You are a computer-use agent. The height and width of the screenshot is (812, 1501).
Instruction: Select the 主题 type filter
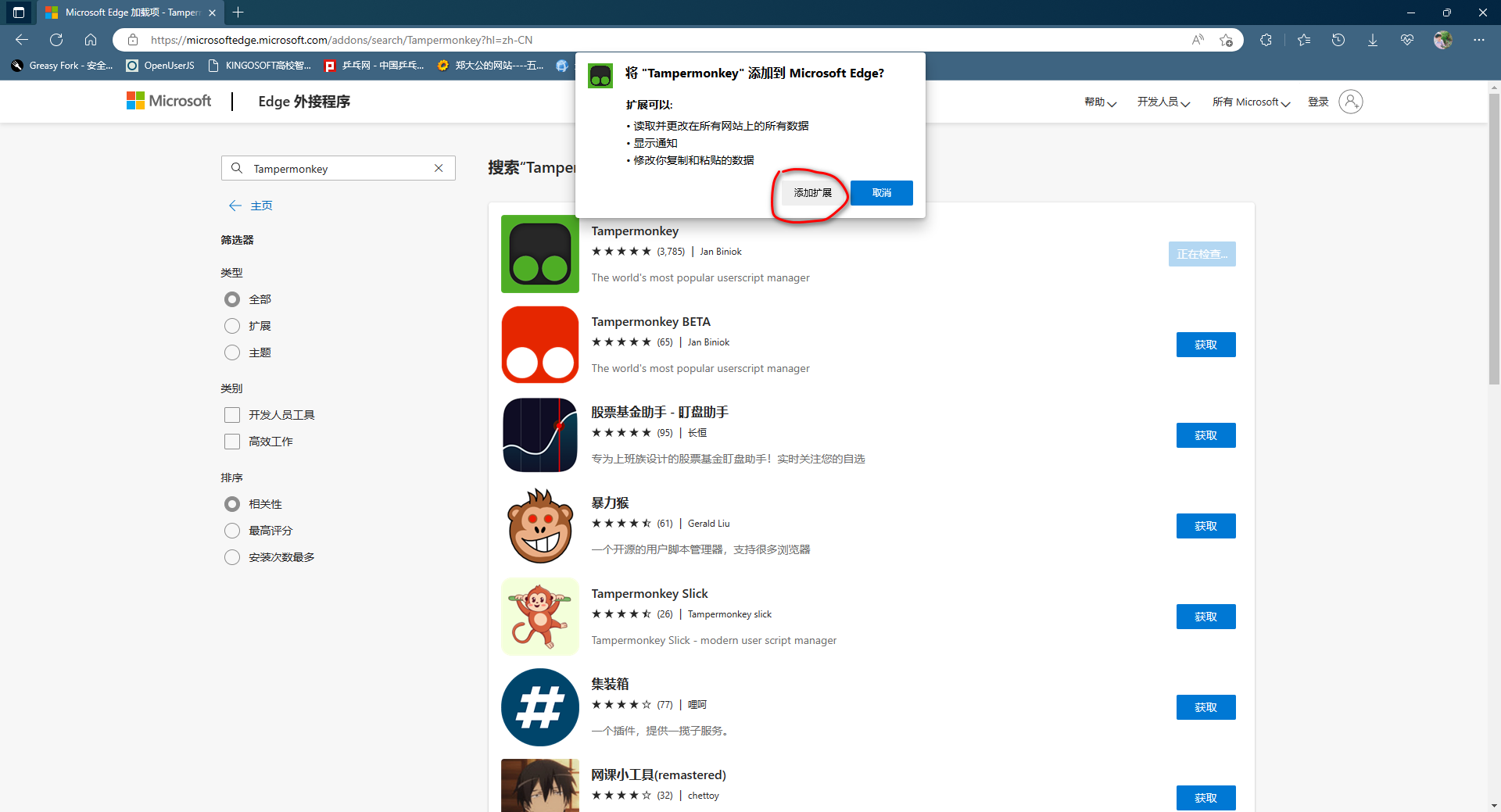click(232, 352)
